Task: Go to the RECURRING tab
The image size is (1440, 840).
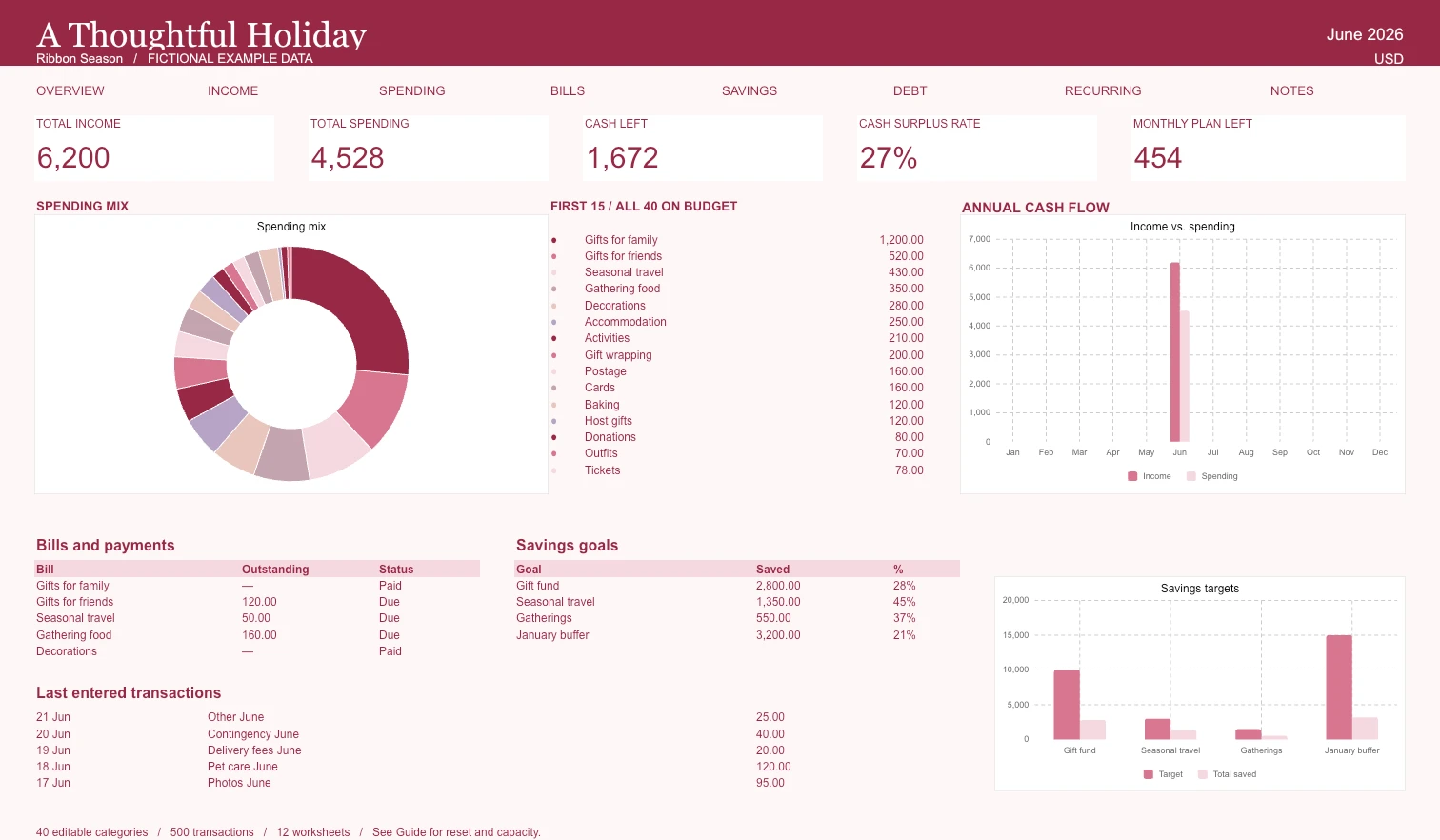Action: (x=1103, y=91)
